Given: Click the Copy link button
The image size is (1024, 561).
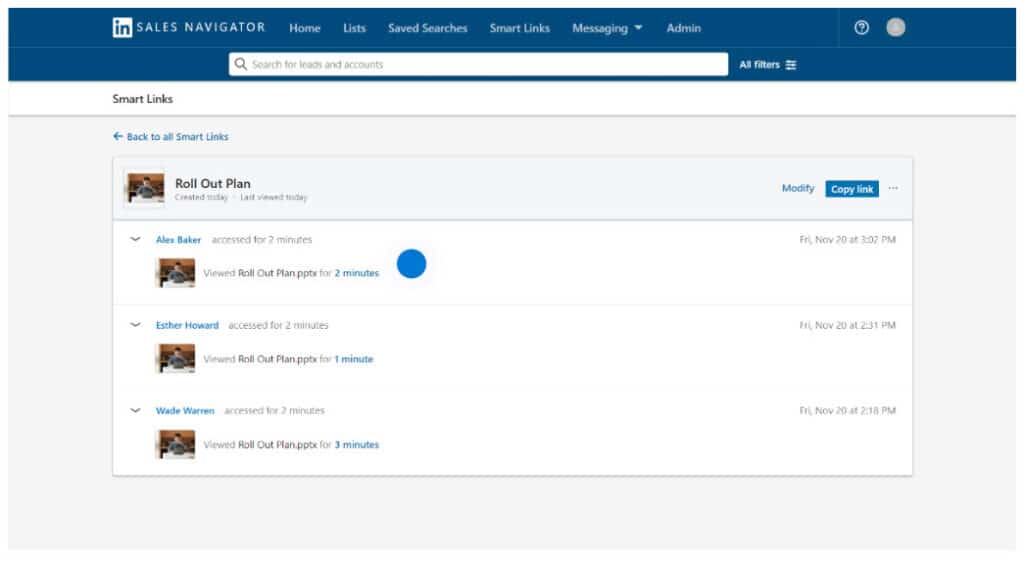Looking at the screenshot, I should 852,189.
